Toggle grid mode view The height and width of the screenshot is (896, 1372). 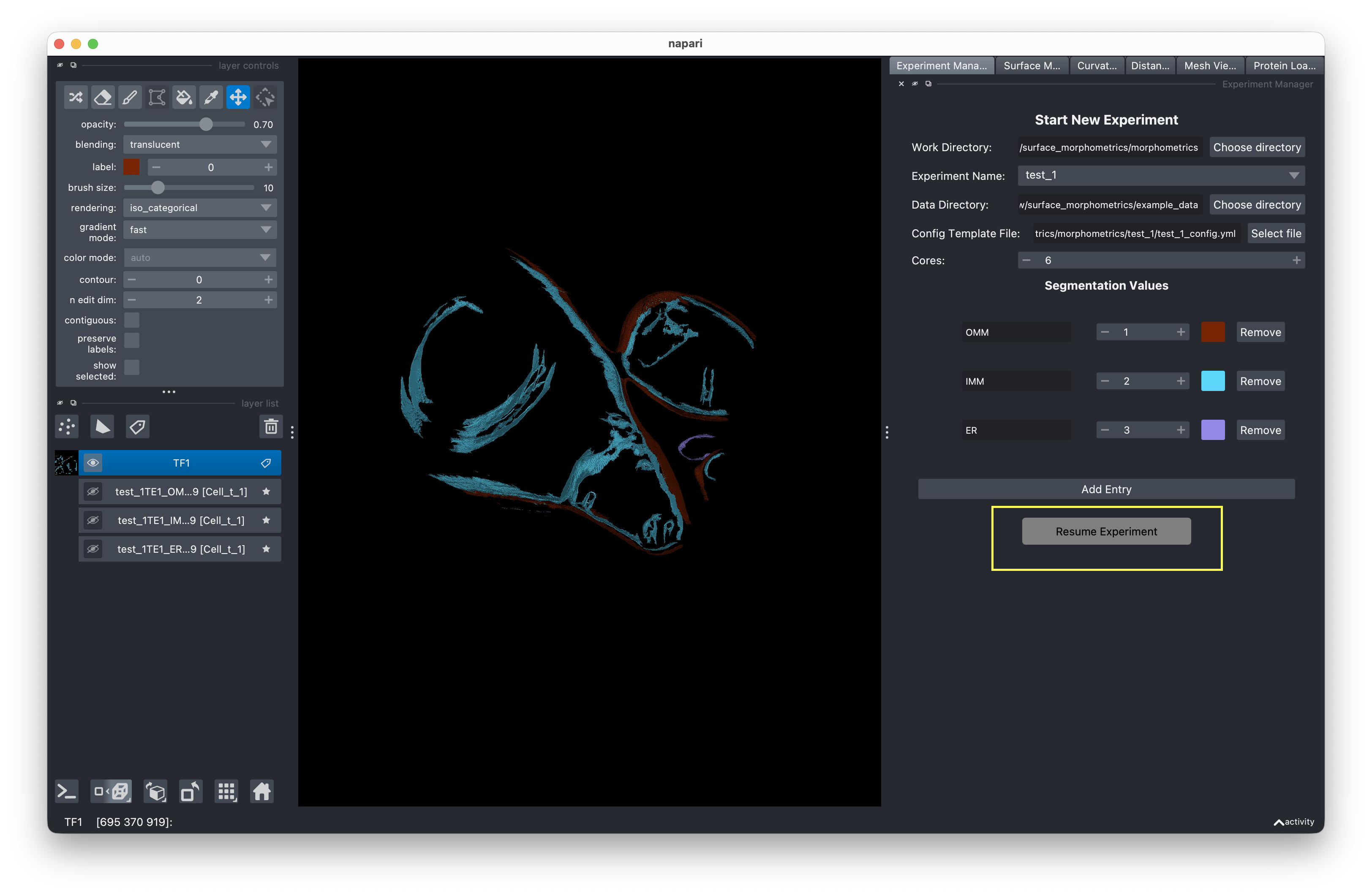226,792
